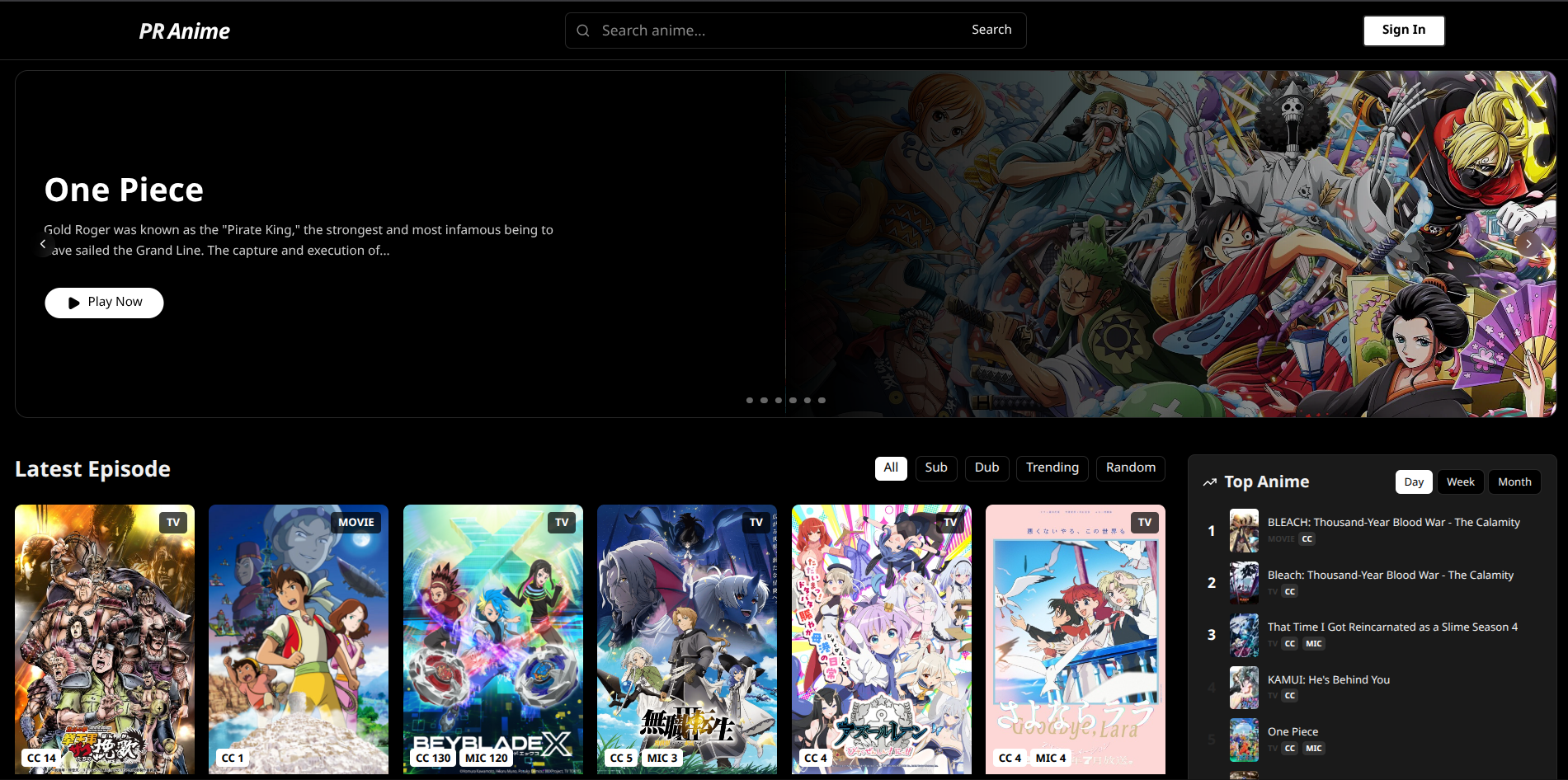This screenshot has width=1568, height=780.
Task: Select the All filter tab
Action: tap(891, 468)
